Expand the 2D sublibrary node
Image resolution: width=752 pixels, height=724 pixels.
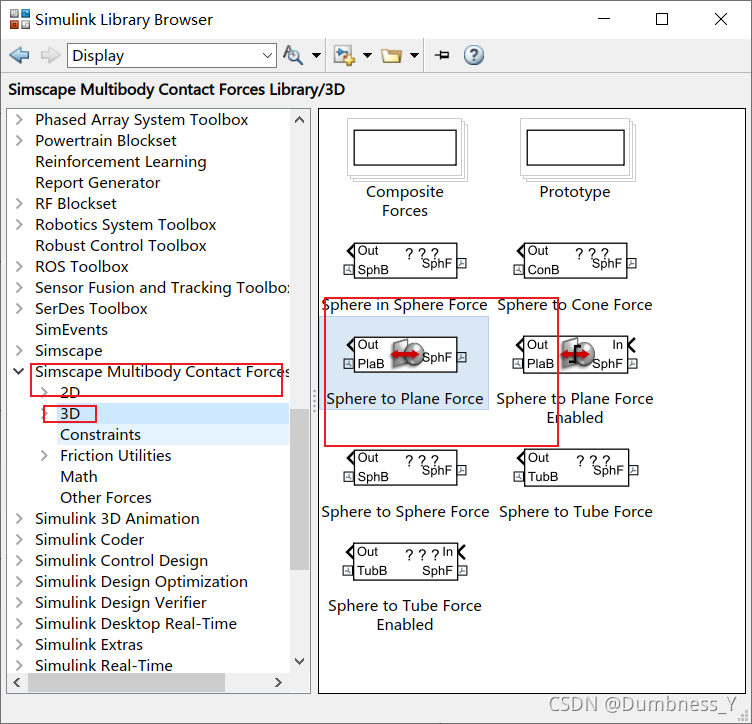coord(44,393)
